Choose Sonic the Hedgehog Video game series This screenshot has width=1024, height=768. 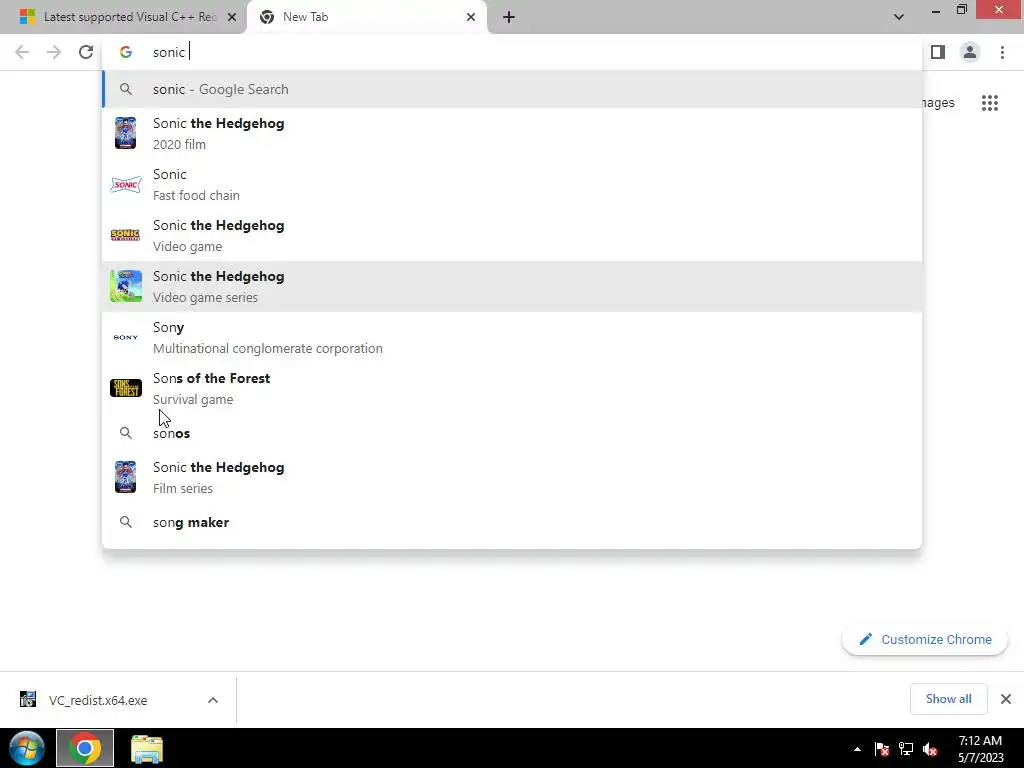[512, 286]
